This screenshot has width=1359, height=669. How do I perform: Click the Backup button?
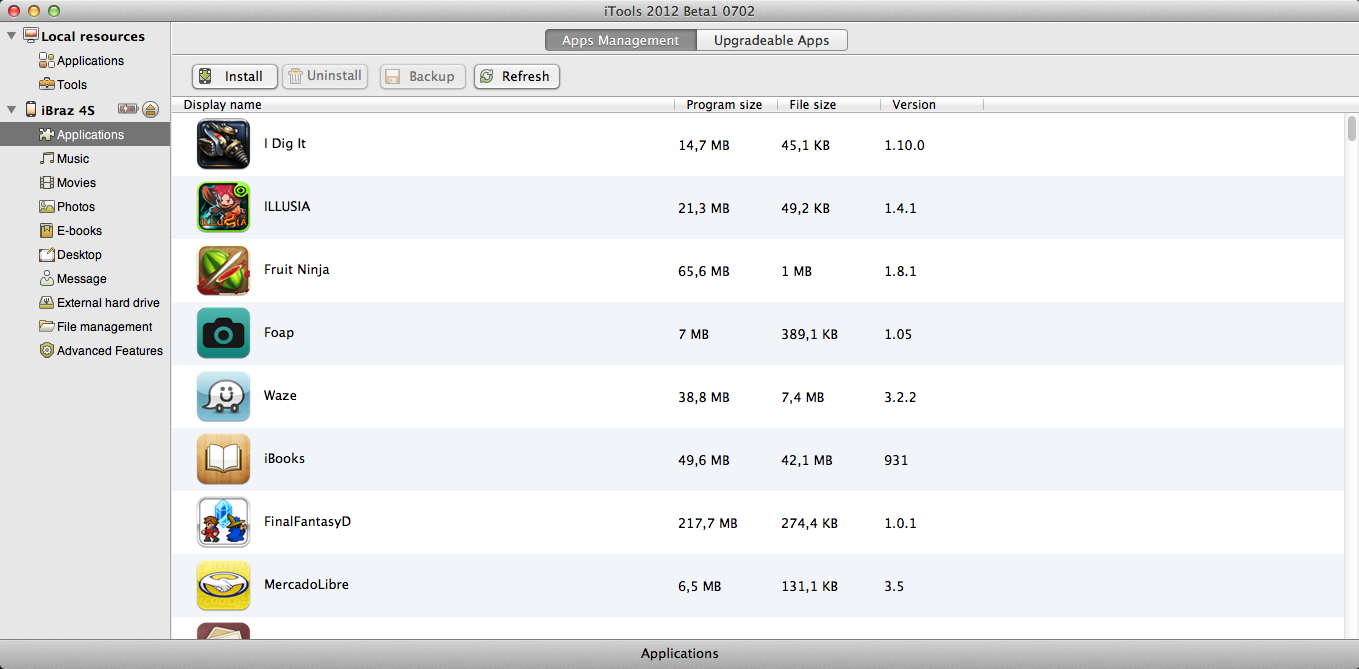422,76
